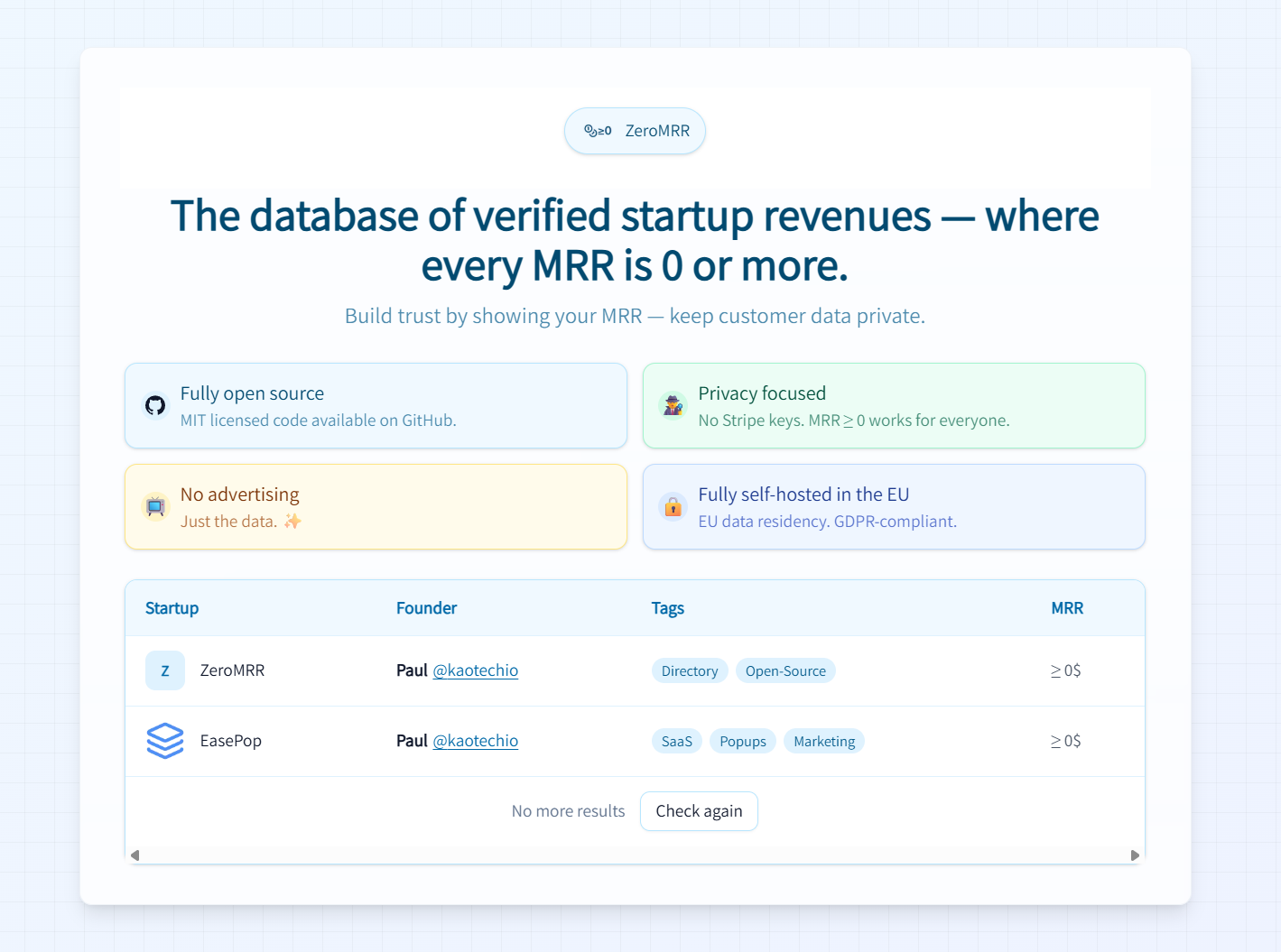Sort by the Startup column header
The width and height of the screenshot is (1281, 952).
(x=172, y=608)
